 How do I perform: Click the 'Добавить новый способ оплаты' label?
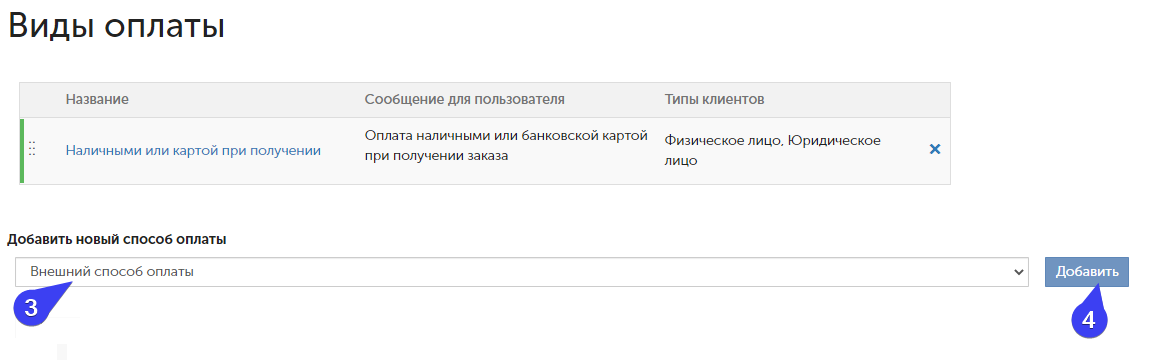point(117,240)
